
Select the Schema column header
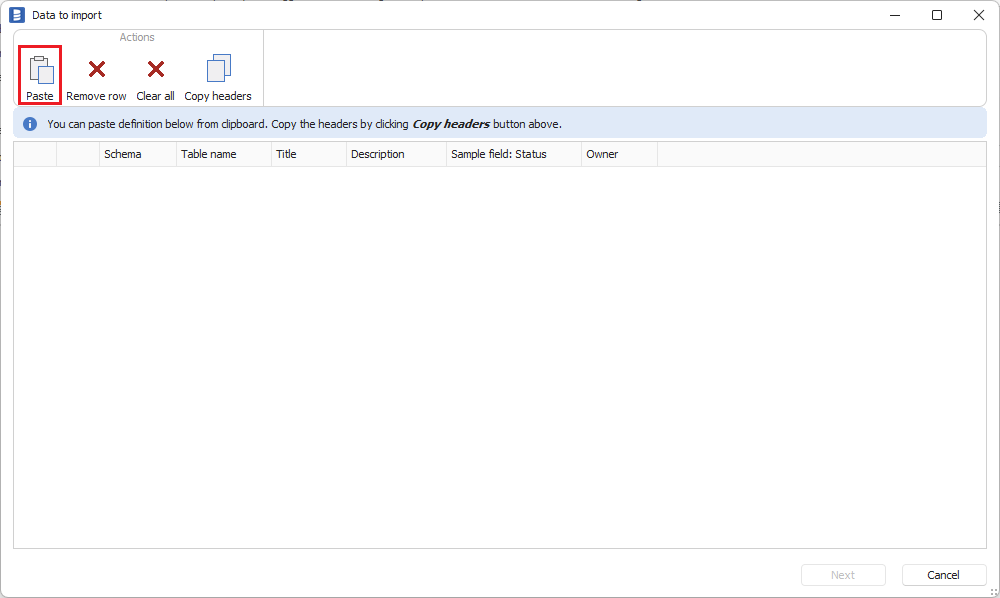[138, 154]
